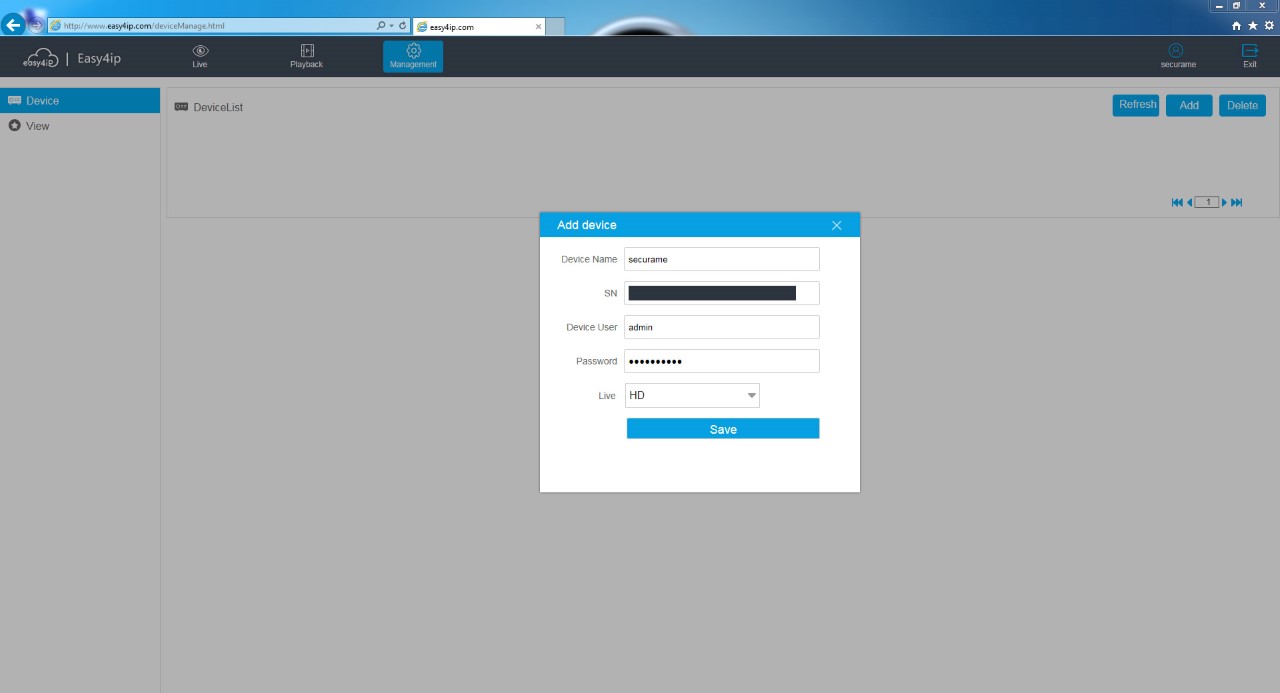Viewport: 1280px width, 693px height.
Task: Click the Refresh button
Action: 1136,105
